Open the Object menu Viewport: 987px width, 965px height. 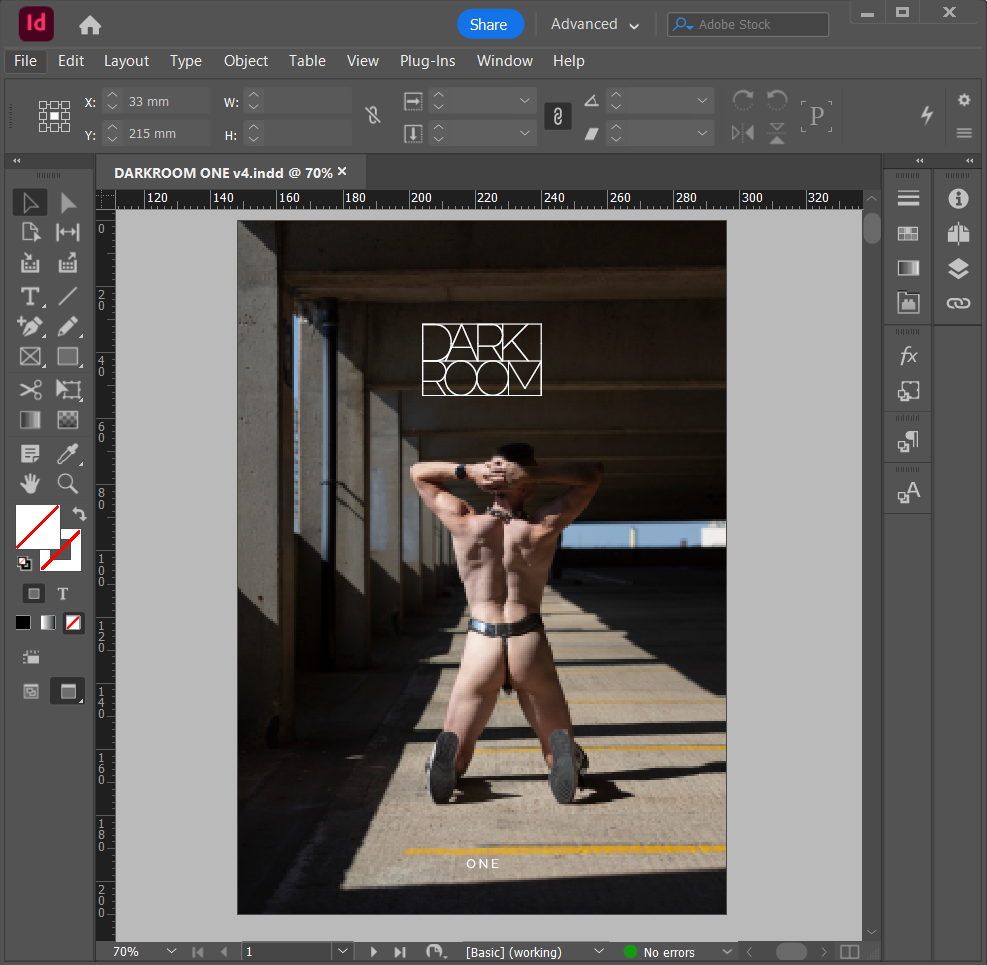pos(245,61)
